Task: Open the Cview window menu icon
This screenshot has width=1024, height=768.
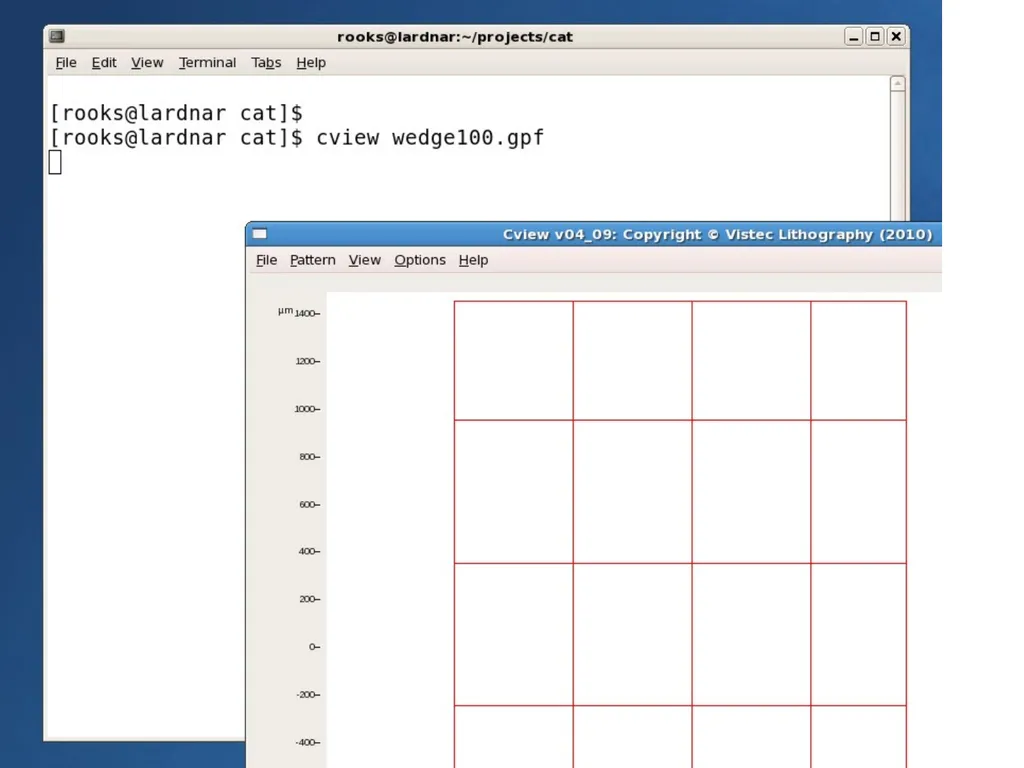Action: pos(260,234)
